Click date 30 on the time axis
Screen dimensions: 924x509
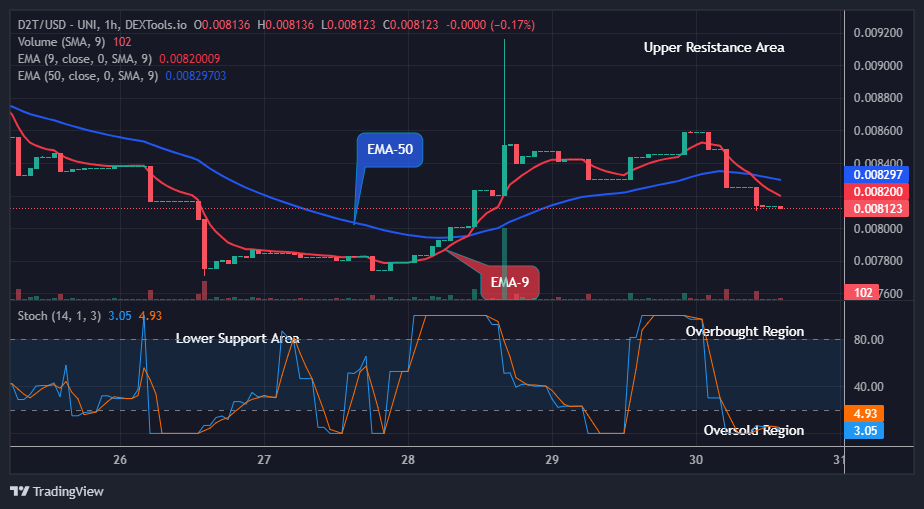click(696, 460)
